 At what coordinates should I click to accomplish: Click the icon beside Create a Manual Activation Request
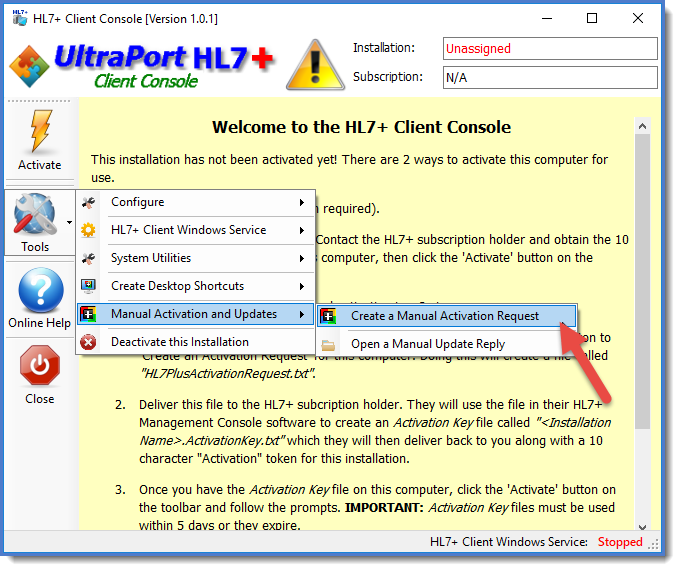pyautogui.click(x=328, y=316)
